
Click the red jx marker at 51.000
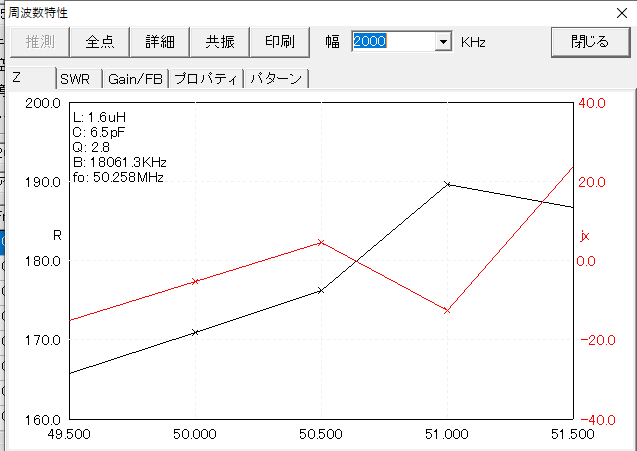447,311
